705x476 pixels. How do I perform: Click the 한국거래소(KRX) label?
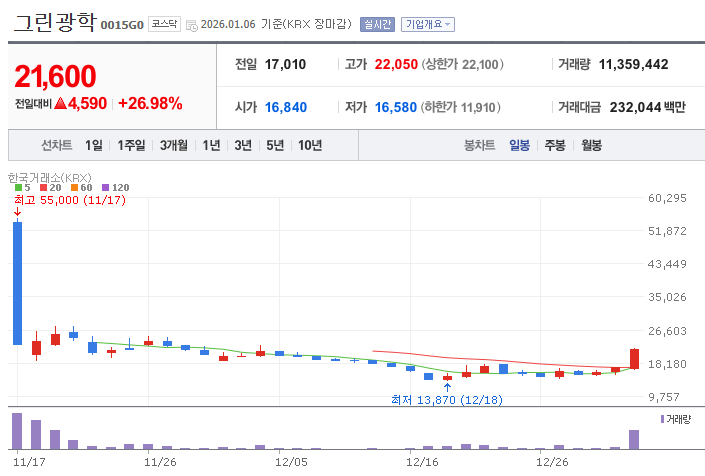(49, 178)
